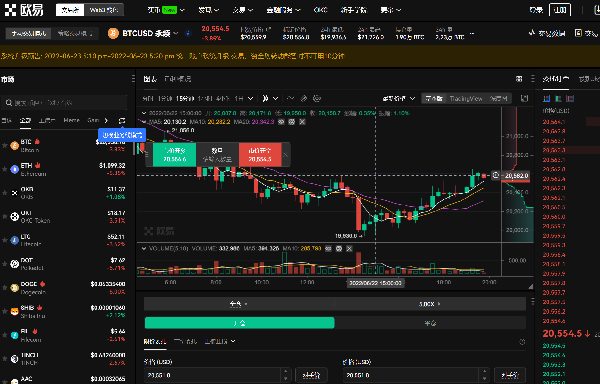Open the OKC nav link
Screen dimensions: 600x384
point(320,10)
